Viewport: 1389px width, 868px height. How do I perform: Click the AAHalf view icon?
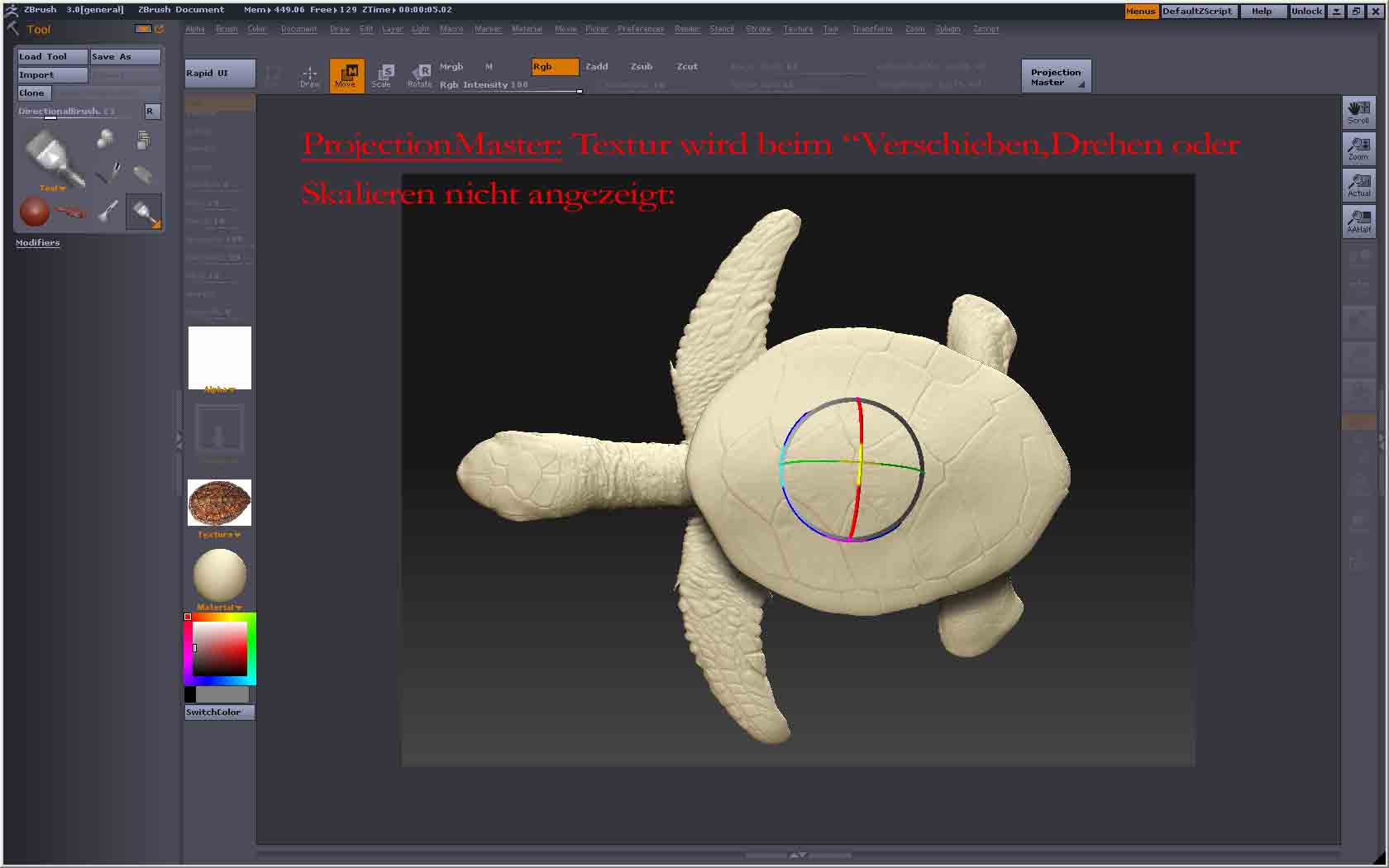point(1358,221)
